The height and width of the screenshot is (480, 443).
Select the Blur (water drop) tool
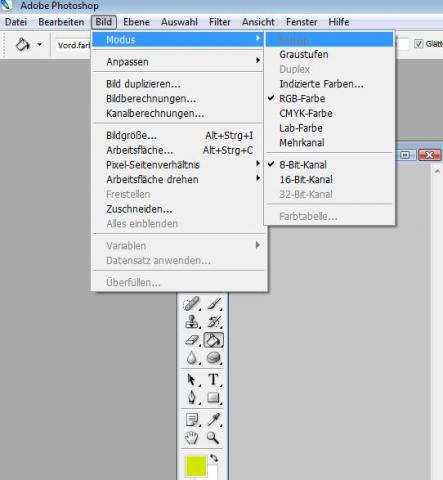coord(192,358)
